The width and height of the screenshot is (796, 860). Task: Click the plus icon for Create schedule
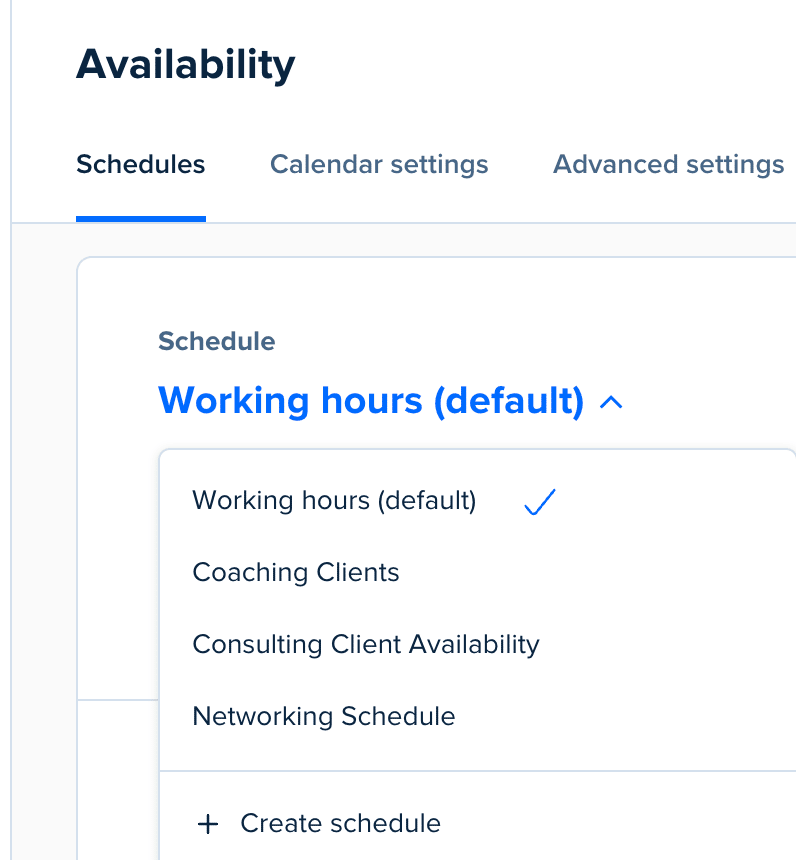coord(208,824)
